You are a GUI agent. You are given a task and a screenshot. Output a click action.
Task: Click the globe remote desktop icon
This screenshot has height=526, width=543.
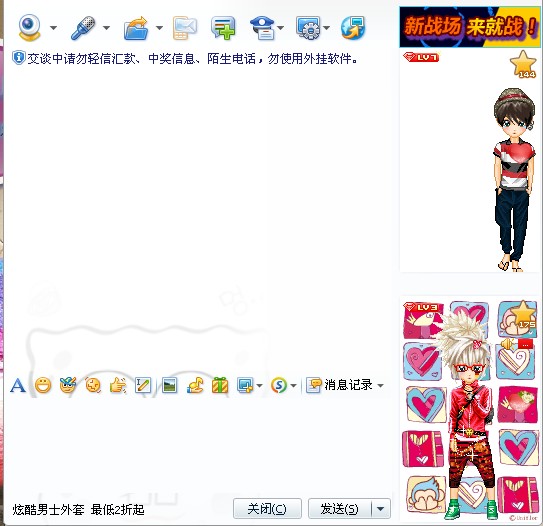click(x=353, y=28)
